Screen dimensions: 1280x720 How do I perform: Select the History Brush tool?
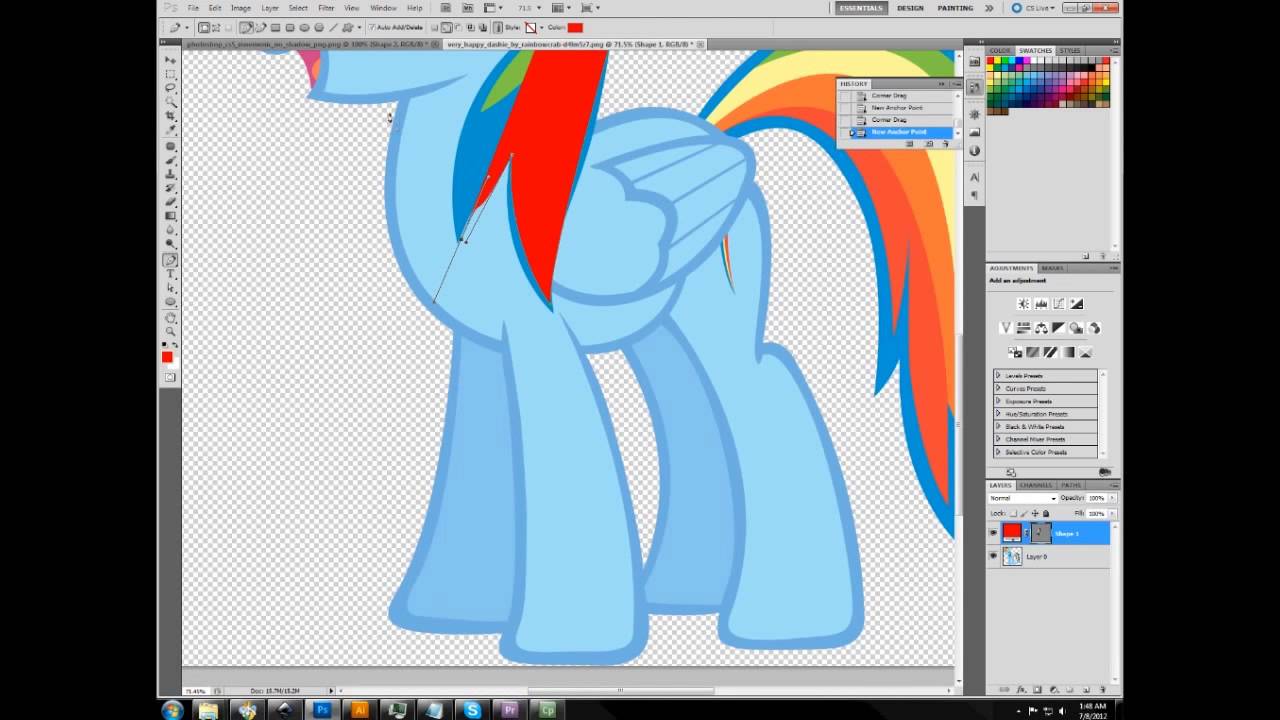coord(171,189)
